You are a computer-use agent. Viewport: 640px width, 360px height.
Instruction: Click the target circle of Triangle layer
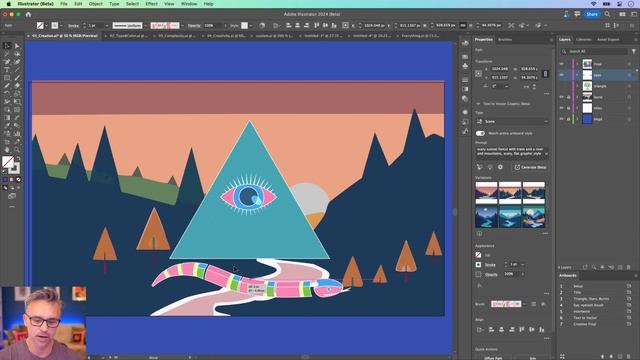pos(629,86)
